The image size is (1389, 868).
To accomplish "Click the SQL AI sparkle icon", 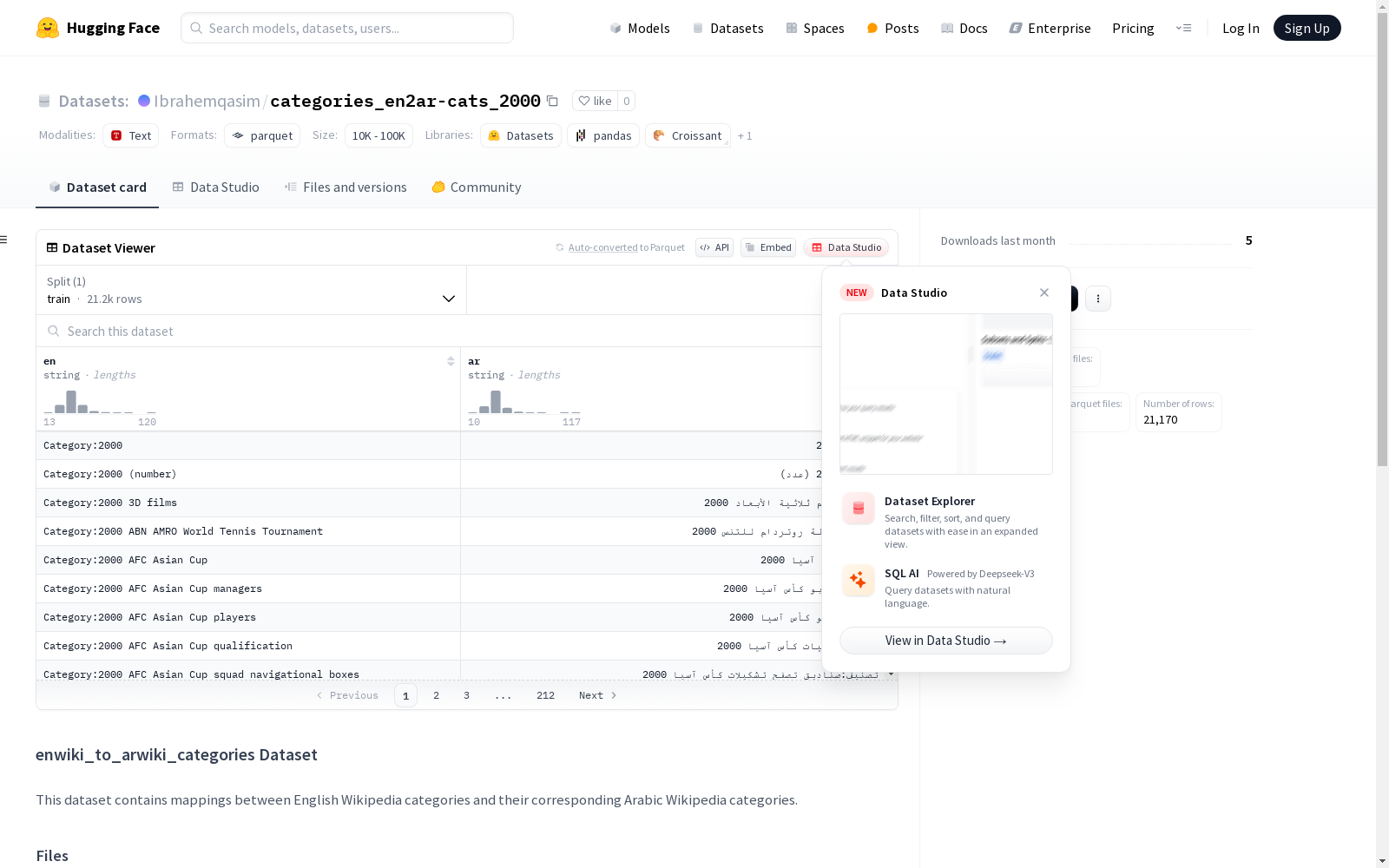I will [859, 580].
